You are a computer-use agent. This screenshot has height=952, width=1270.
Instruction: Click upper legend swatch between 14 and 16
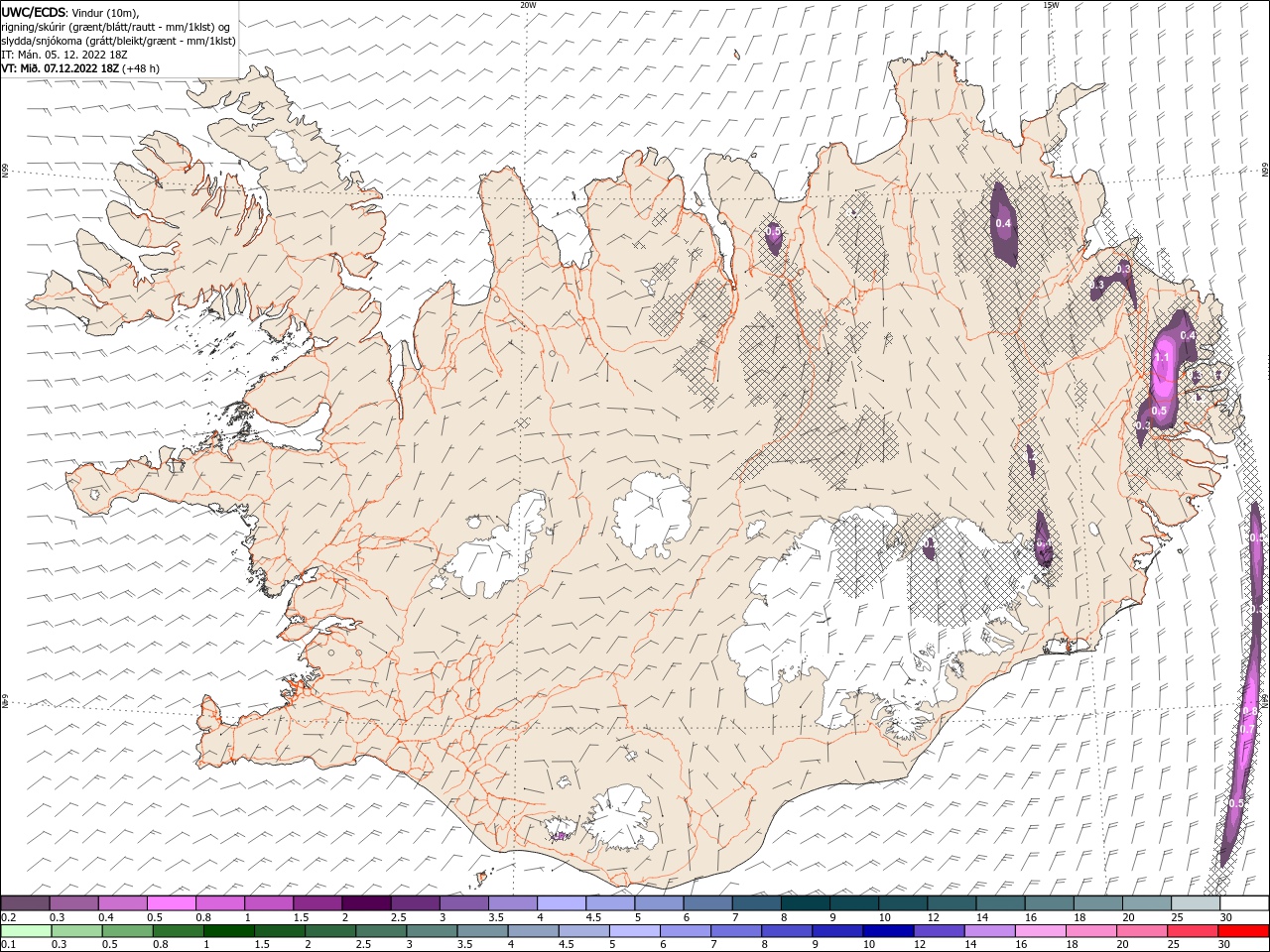point(1000,903)
